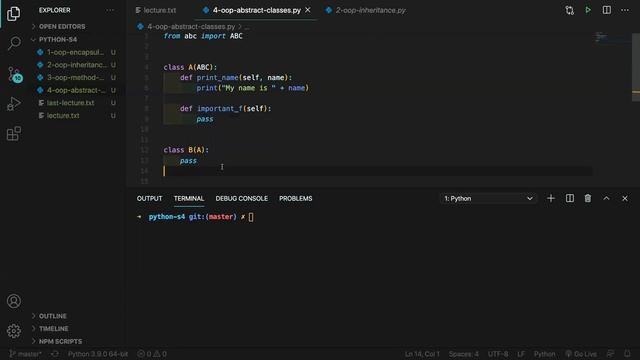This screenshot has width=640, height=360.
Task: Select the Terminal panel tab
Action: click(189, 198)
